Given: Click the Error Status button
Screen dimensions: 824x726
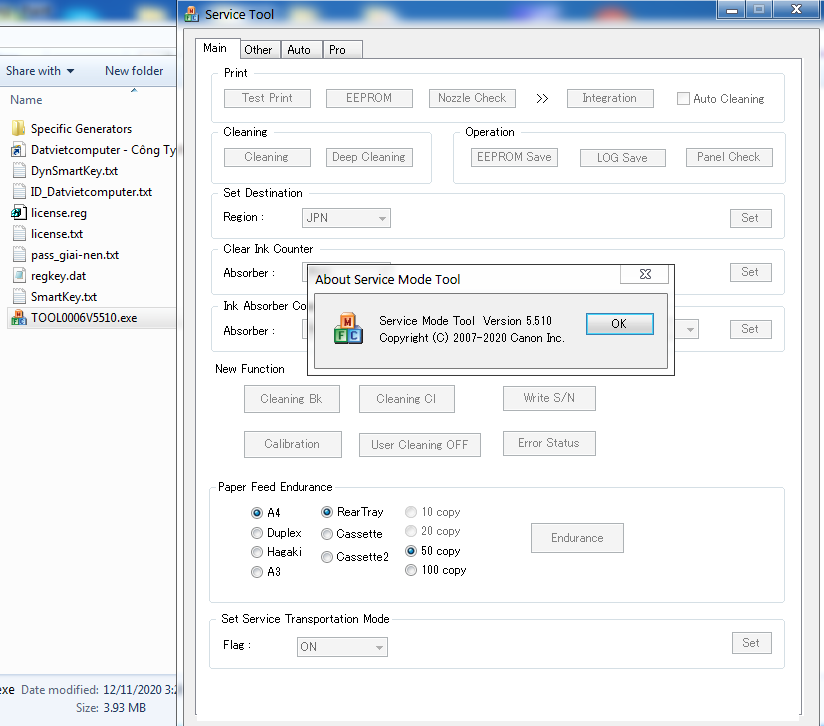Looking at the screenshot, I should click(x=549, y=443).
